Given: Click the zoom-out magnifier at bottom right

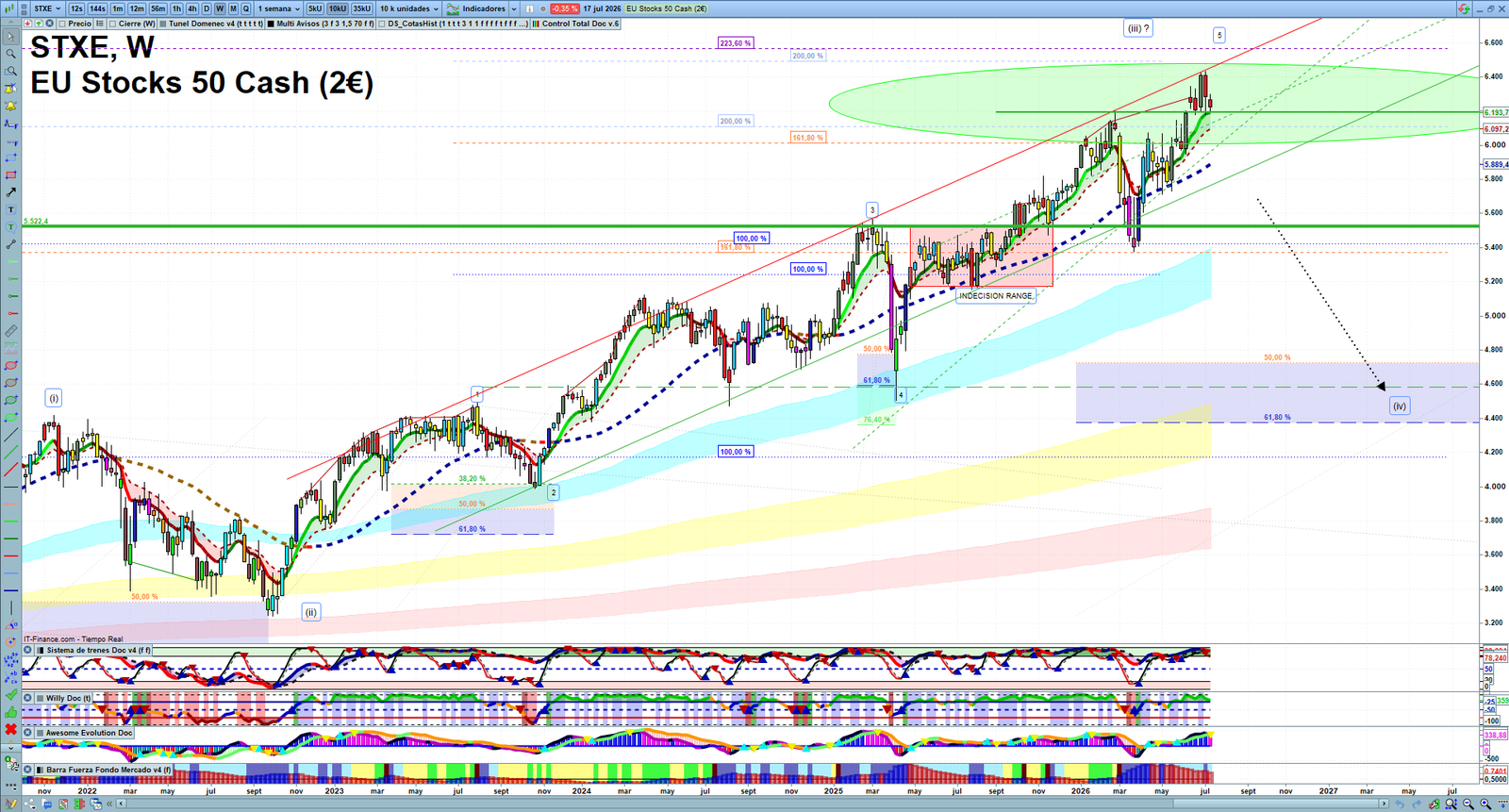Looking at the screenshot, I should (x=1468, y=804).
